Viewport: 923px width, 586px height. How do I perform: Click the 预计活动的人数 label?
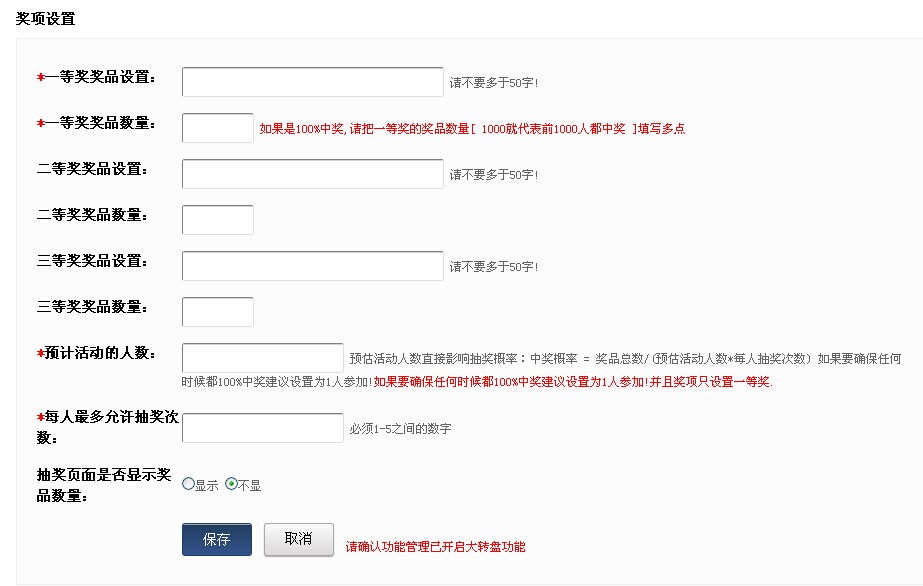[x=100, y=353]
